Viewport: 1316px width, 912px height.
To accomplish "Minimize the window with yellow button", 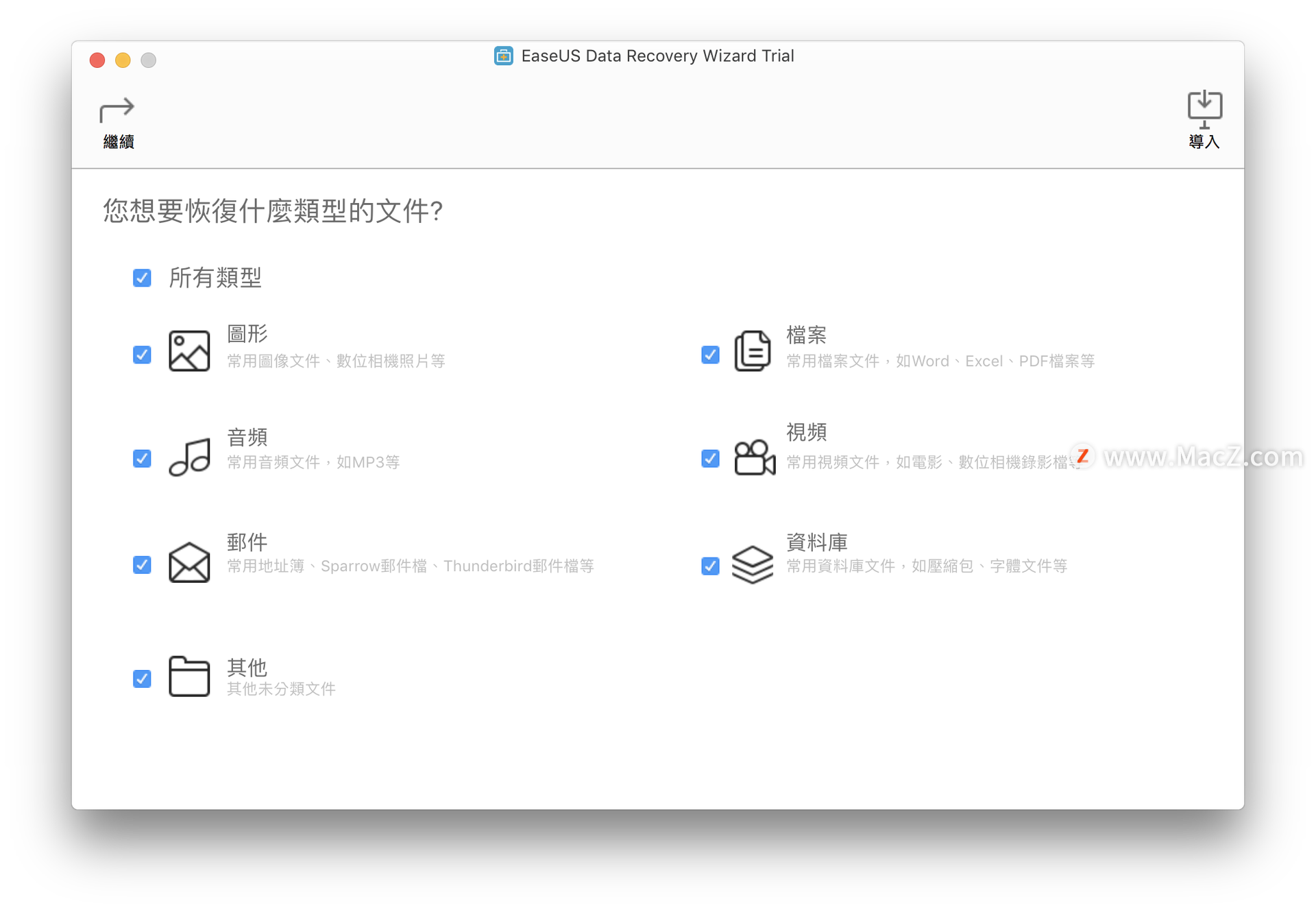I will point(123,60).
